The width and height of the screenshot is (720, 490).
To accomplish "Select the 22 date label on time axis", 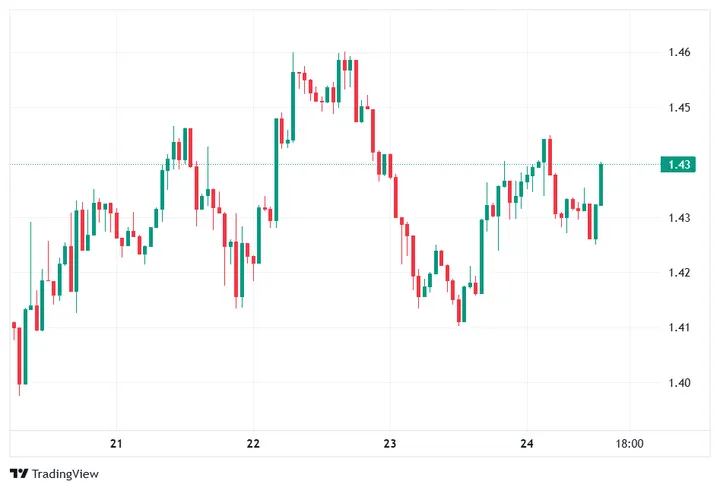I will (253, 444).
